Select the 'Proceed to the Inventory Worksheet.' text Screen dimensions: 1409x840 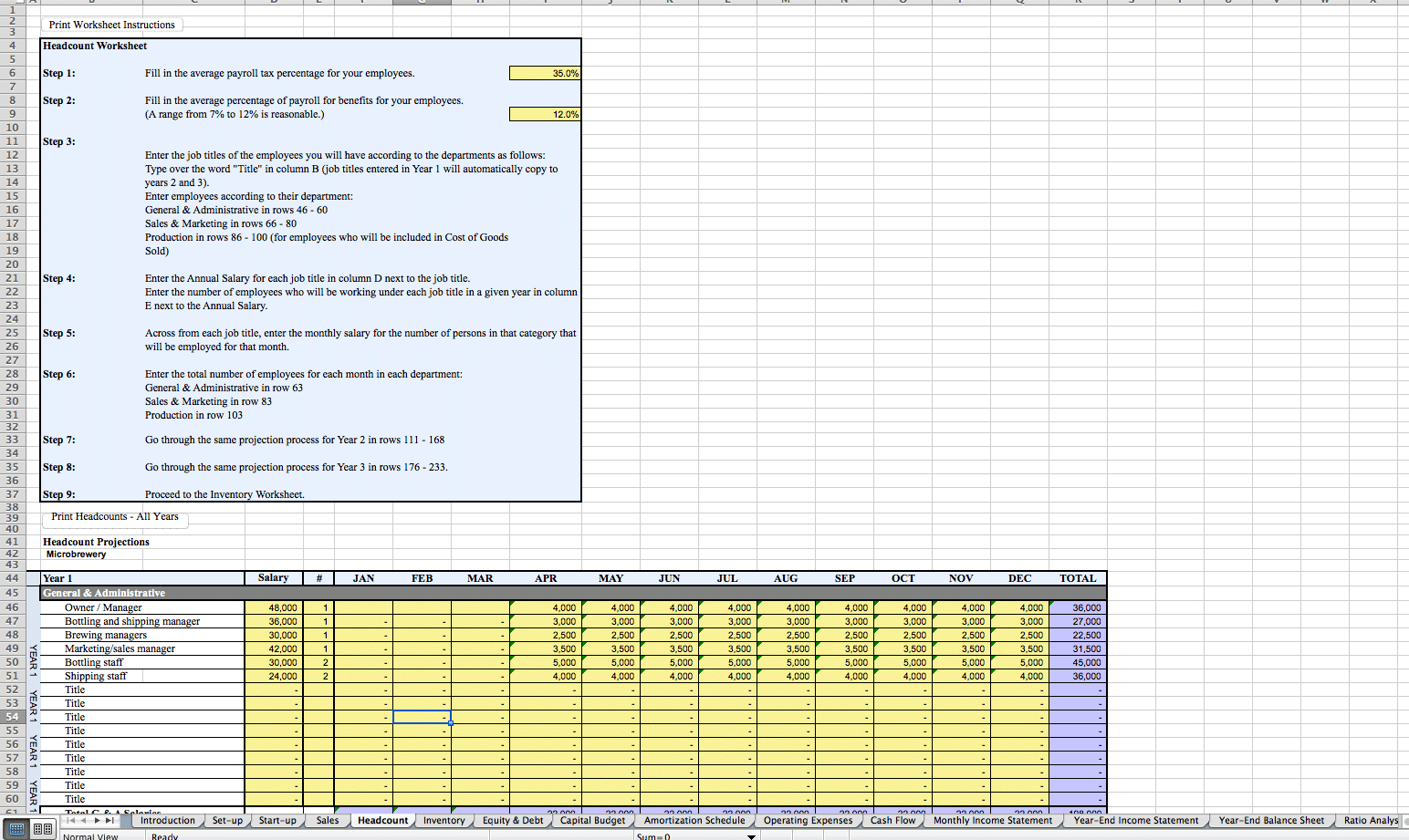224,494
